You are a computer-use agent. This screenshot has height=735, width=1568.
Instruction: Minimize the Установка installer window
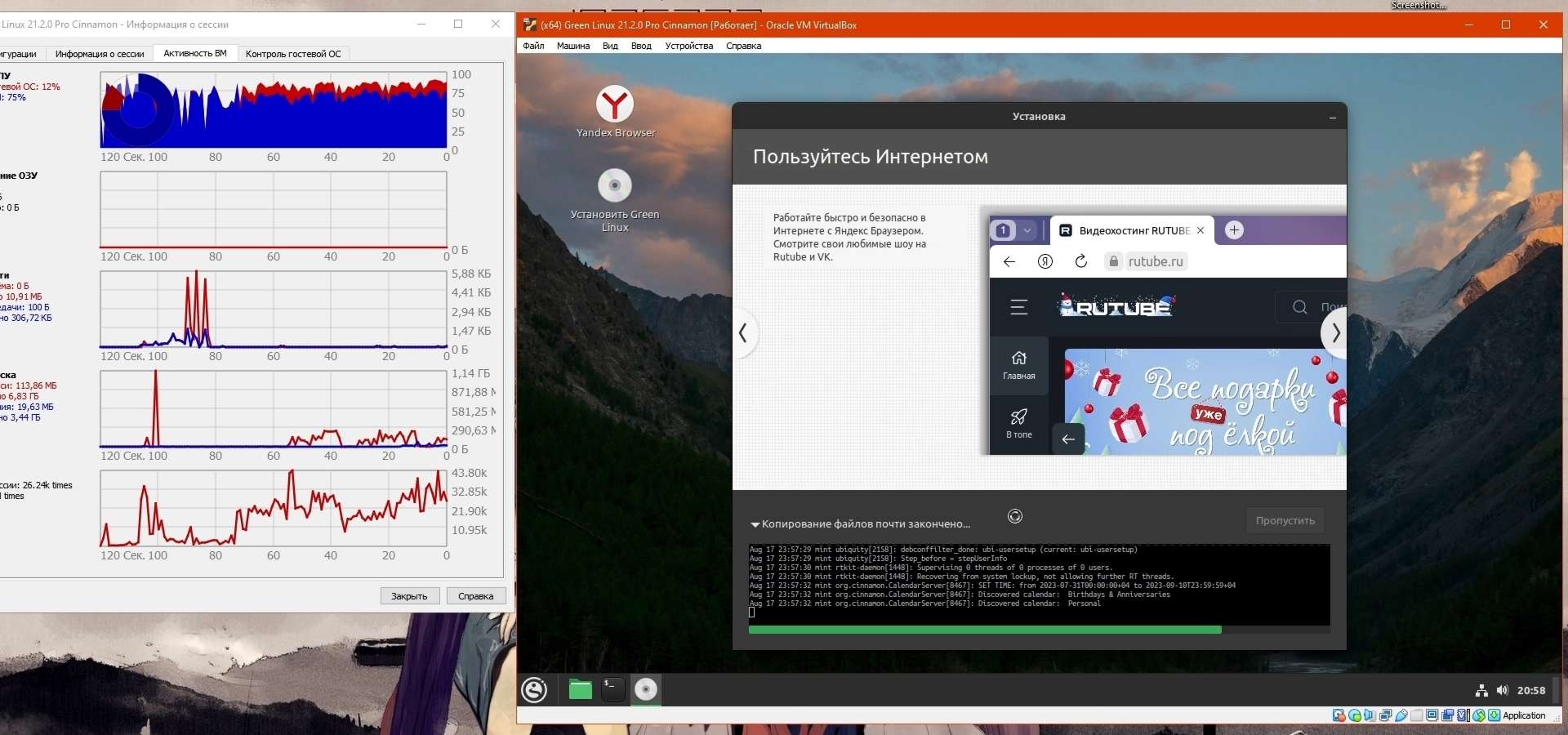click(1333, 118)
